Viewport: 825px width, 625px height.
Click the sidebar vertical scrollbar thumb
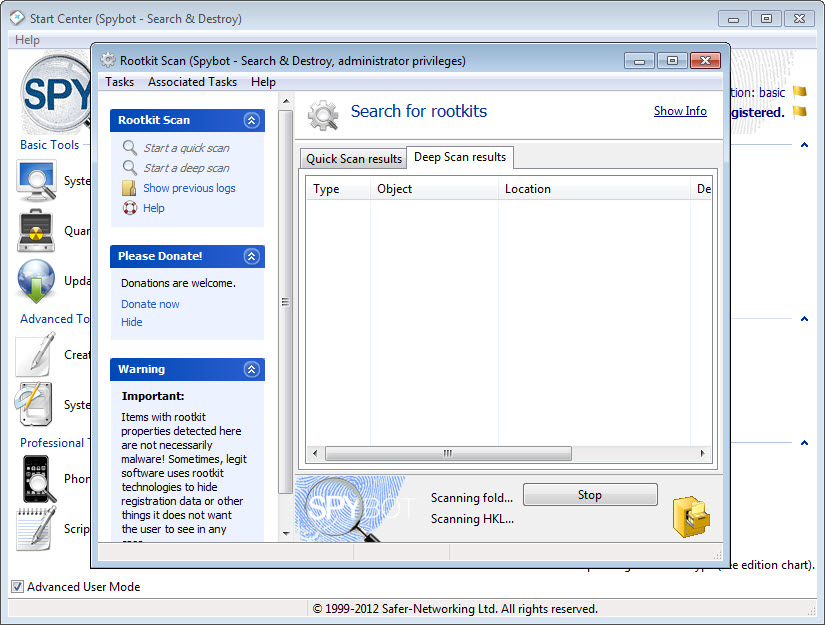286,301
